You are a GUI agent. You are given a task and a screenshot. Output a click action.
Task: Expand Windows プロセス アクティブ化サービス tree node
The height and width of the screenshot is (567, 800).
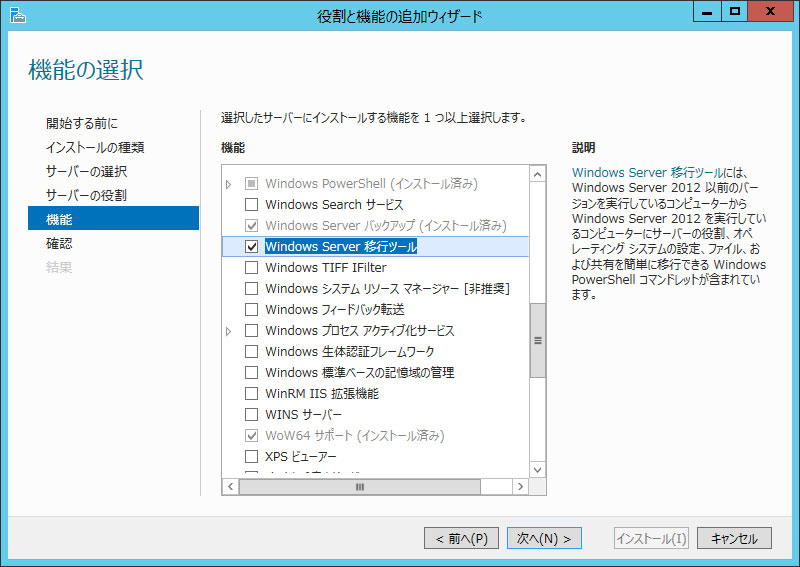pos(229,331)
